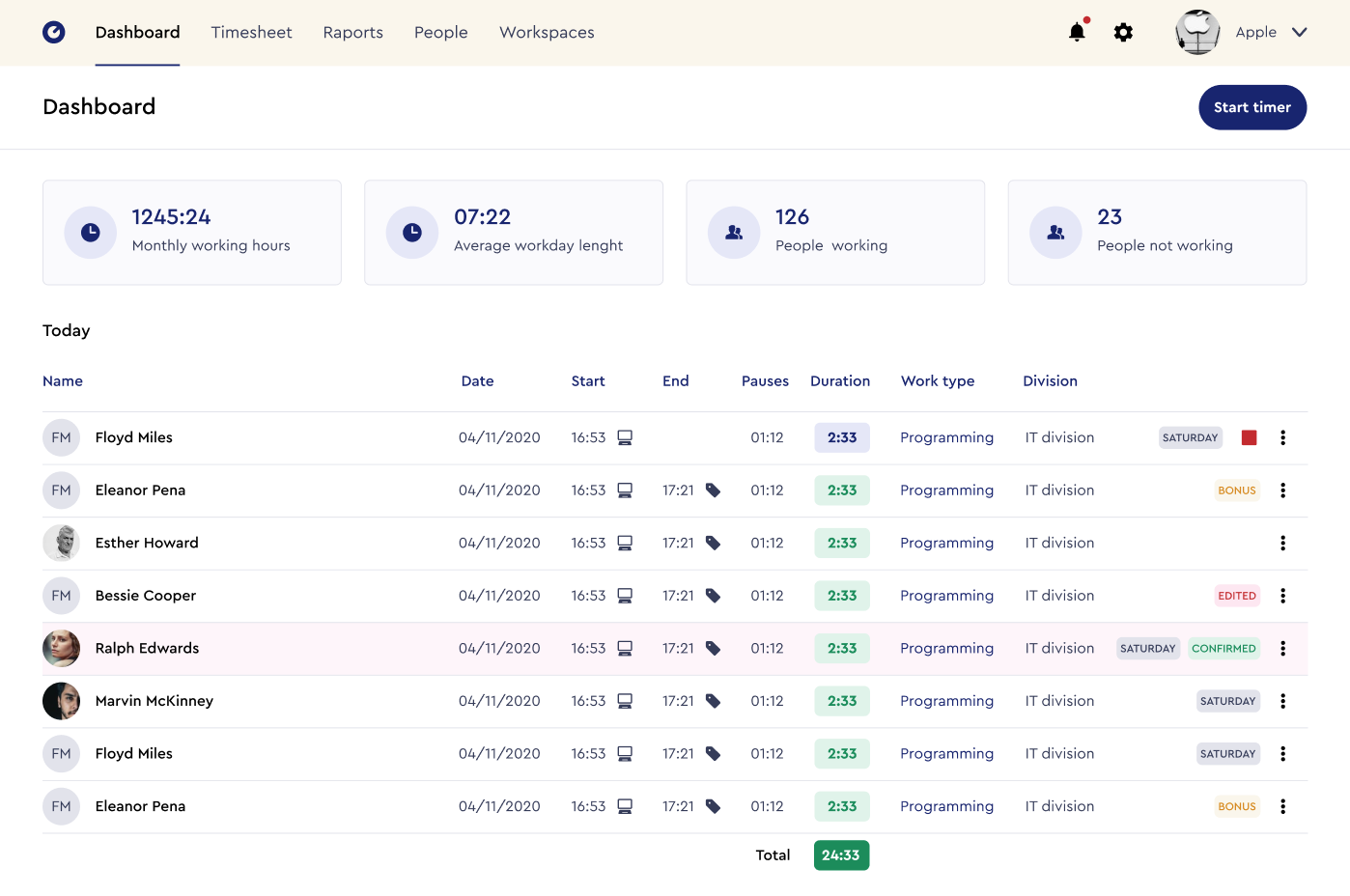Click the CONFIRMED badge on Ralph Edwards' row
1350x896 pixels.
(1223, 648)
